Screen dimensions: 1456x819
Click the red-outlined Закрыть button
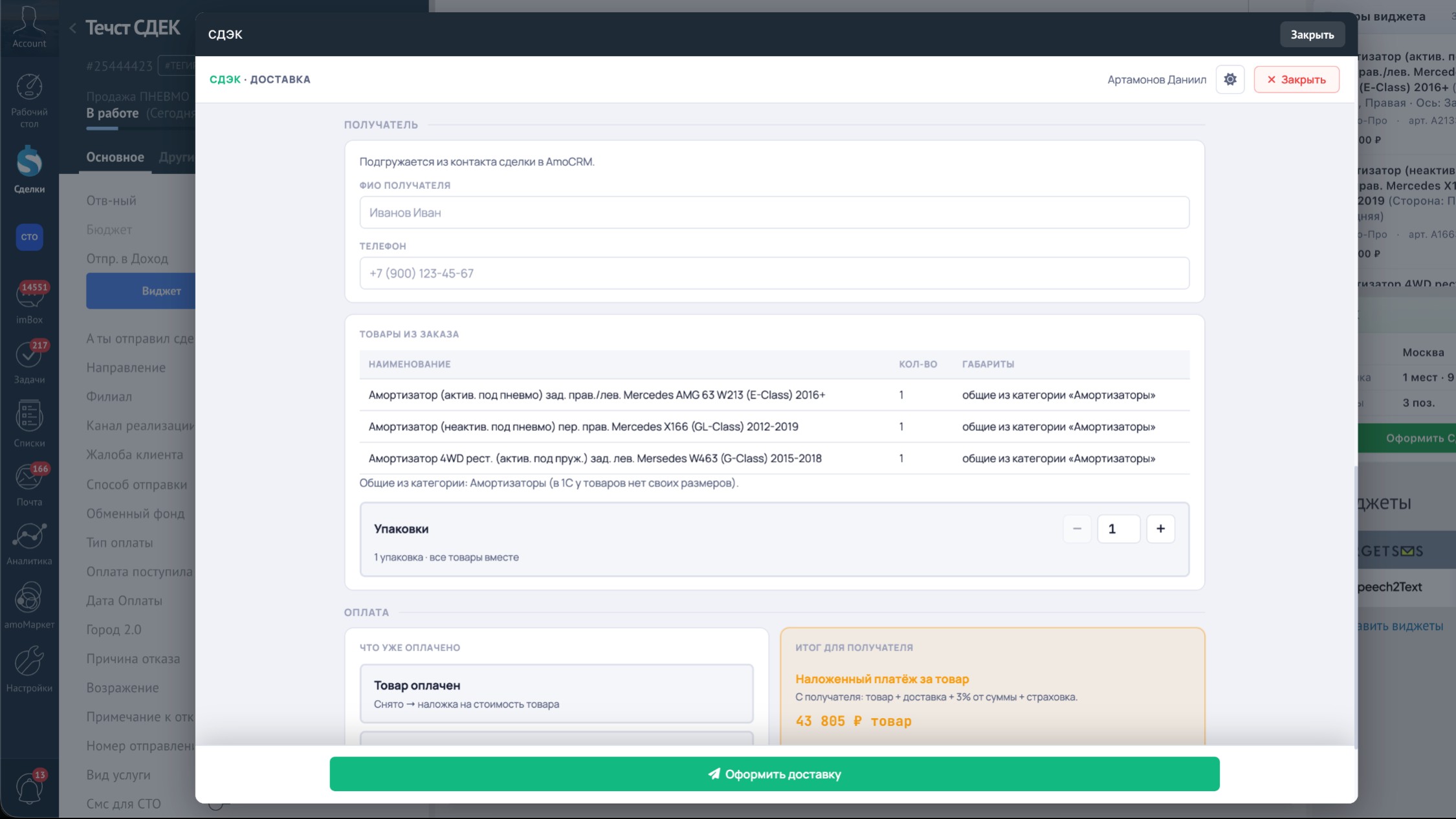pos(1296,80)
